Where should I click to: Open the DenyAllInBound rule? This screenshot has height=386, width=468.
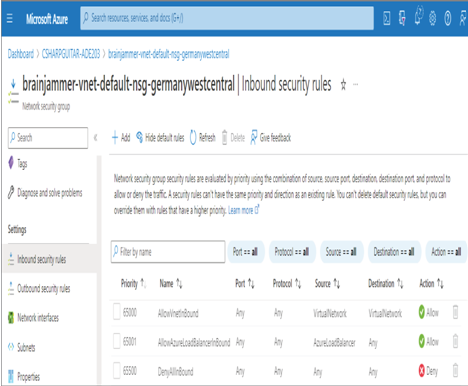coord(175,372)
